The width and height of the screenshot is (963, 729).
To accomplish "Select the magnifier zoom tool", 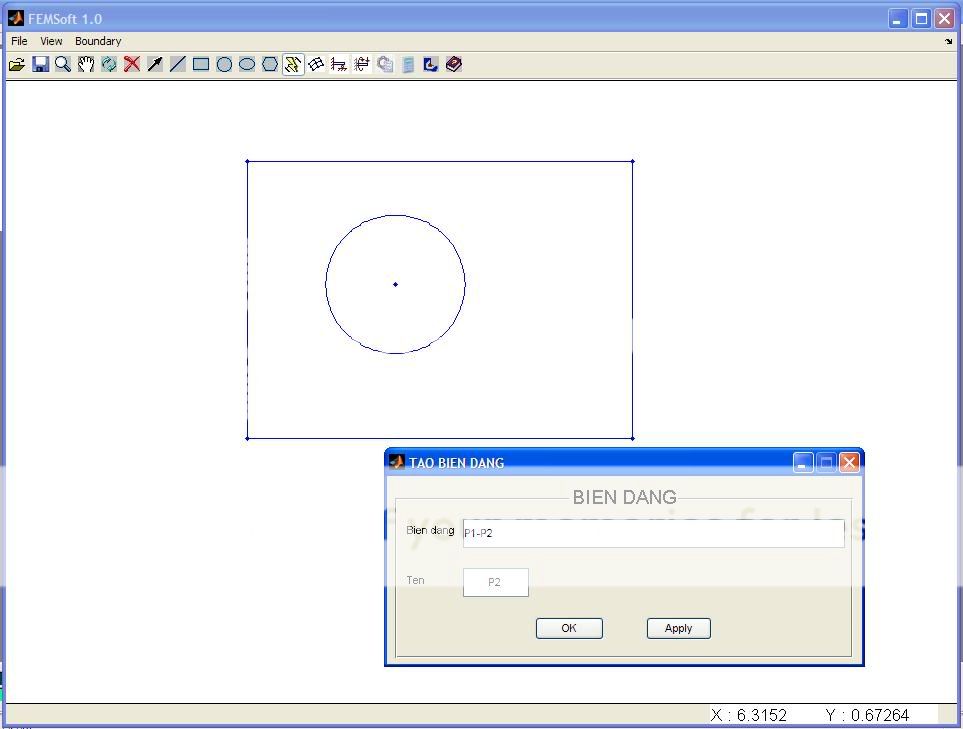I will point(63,65).
